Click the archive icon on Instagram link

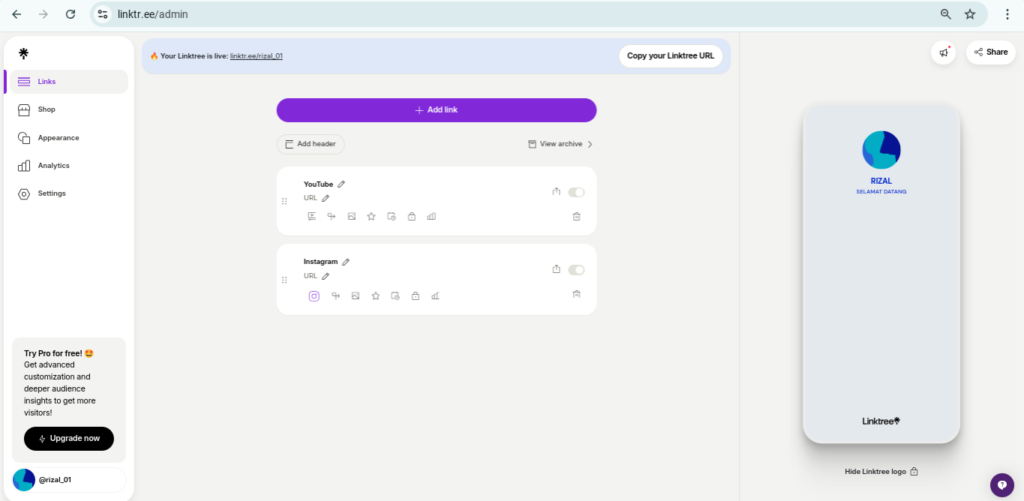pyautogui.click(x=577, y=294)
